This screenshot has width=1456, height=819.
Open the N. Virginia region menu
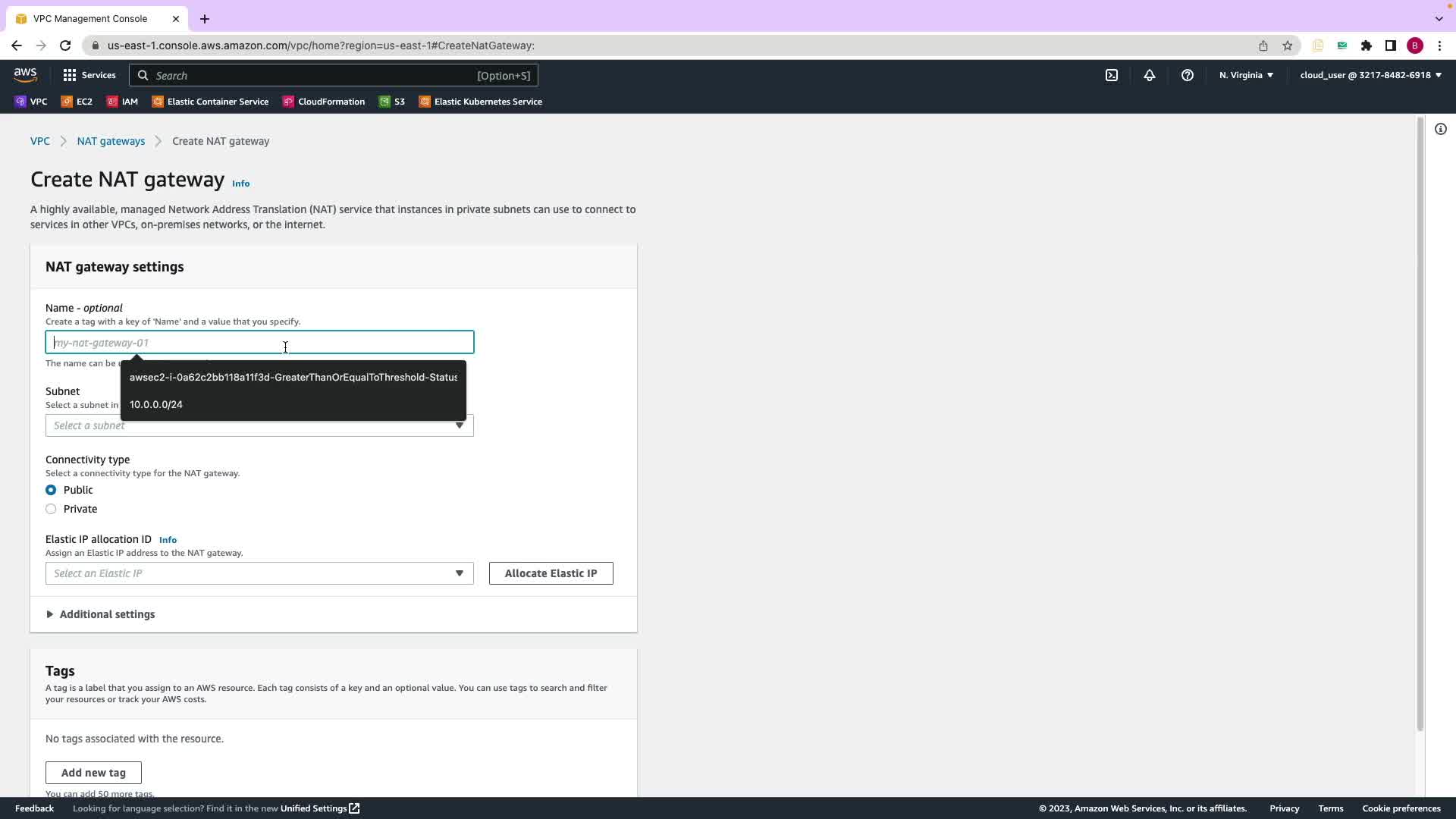(1246, 75)
